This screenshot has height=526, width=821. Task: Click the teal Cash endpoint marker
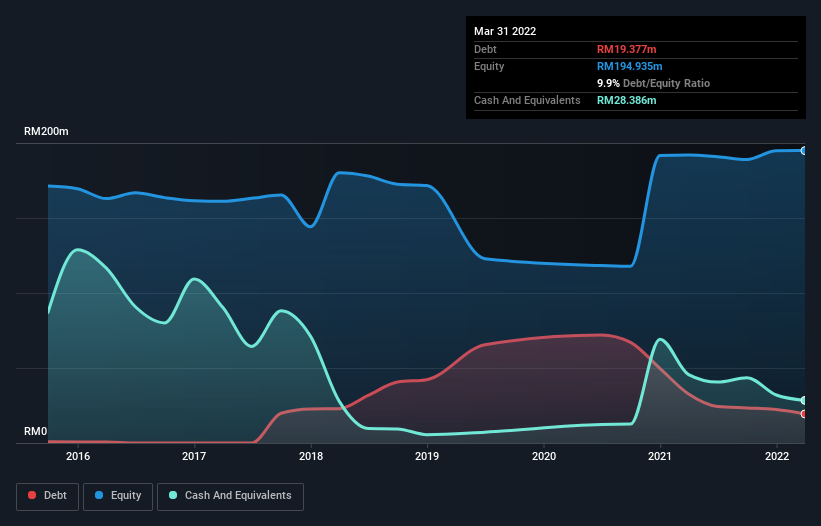(x=804, y=400)
